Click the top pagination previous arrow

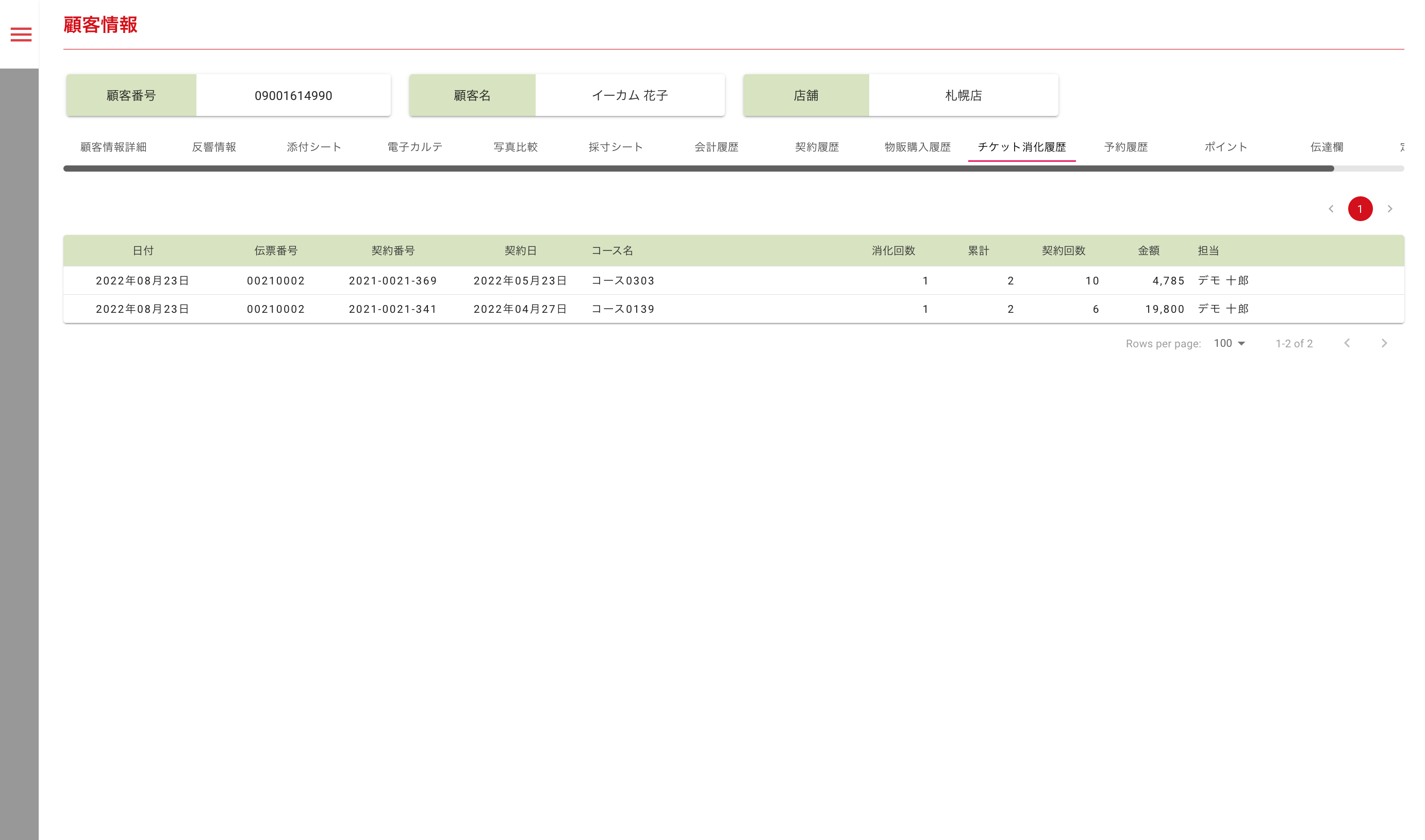point(1331,209)
